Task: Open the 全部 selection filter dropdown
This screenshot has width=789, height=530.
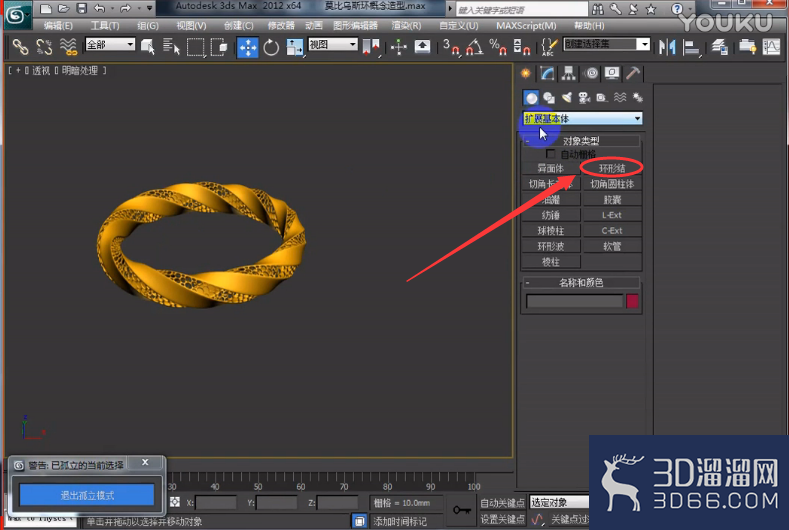Action: 110,45
